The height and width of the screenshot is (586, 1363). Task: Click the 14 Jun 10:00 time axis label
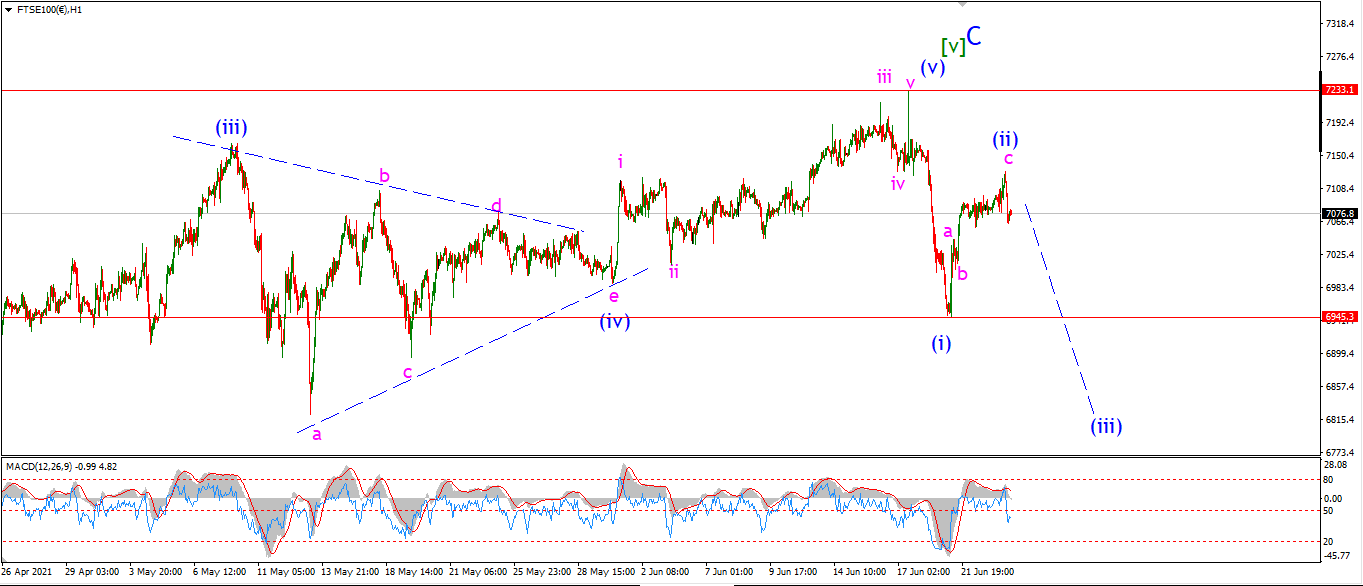click(x=860, y=571)
